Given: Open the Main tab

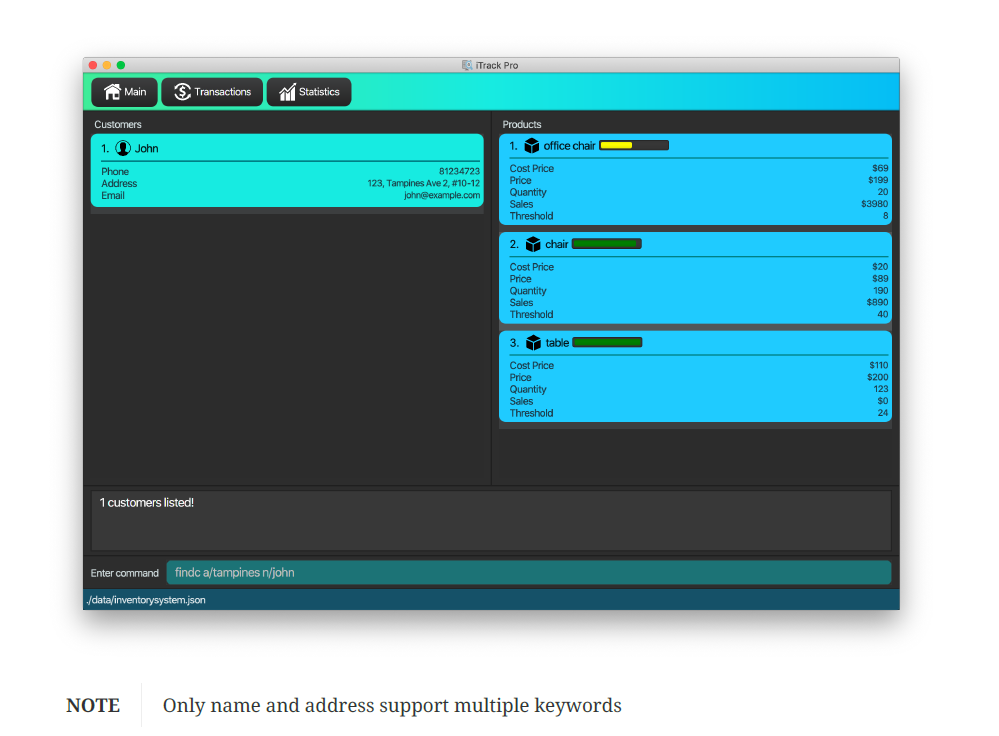Looking at the screenshot, I should click(124, 92).
